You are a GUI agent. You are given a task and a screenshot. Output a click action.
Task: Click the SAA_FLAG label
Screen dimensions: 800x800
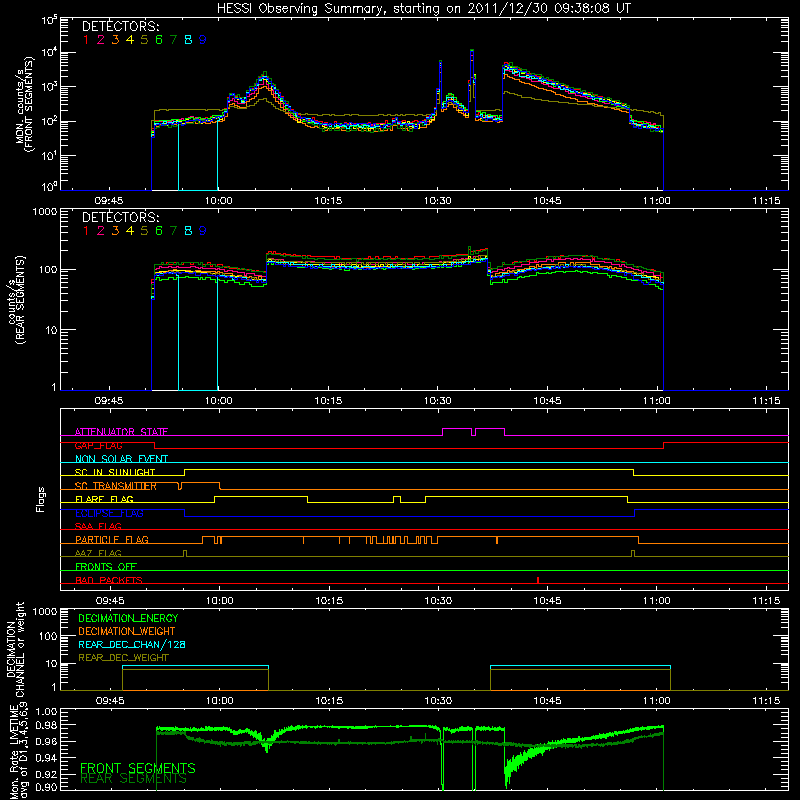click(98, 526)
